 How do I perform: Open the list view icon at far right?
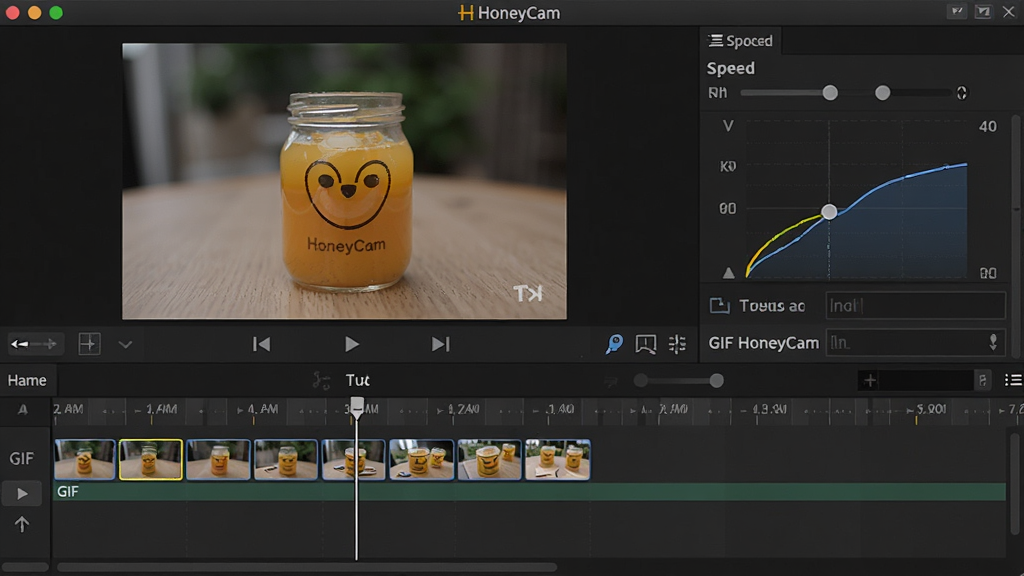pyautogui.click(x=1013, y=380)
